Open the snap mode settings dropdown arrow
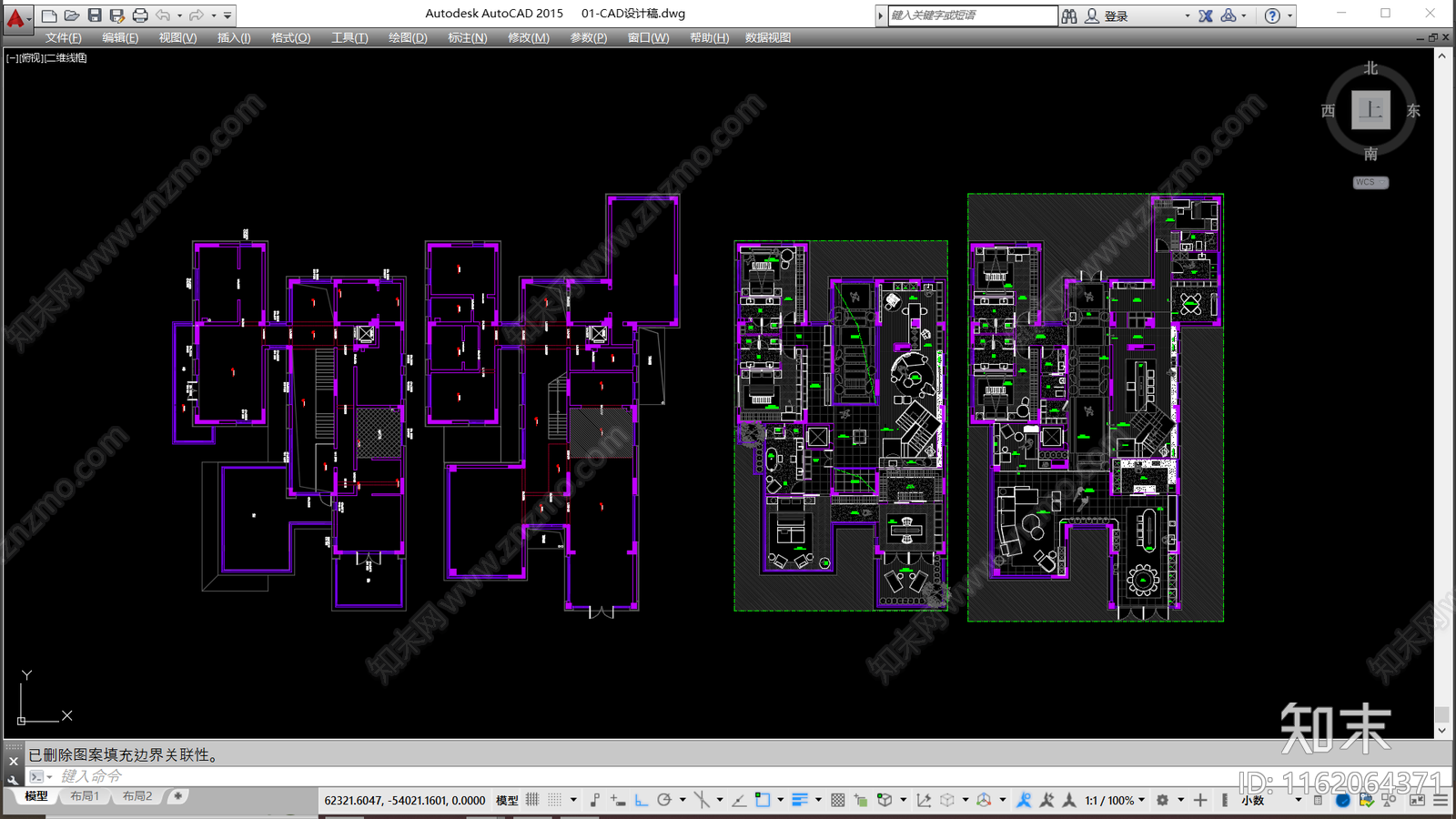1456x819 pixels. pyautogui.click(x=572, y=800)
